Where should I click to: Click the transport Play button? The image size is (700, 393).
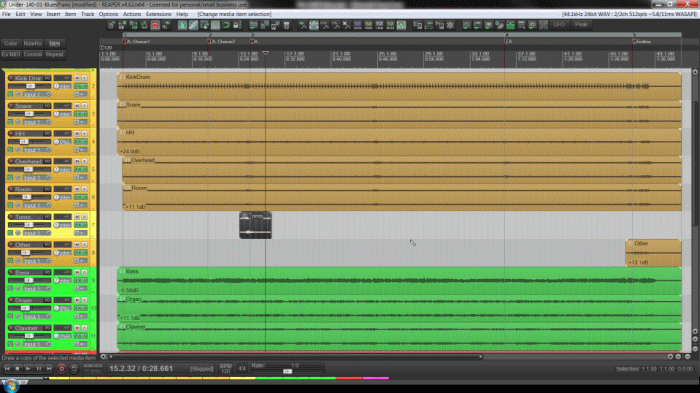(28, 368)
